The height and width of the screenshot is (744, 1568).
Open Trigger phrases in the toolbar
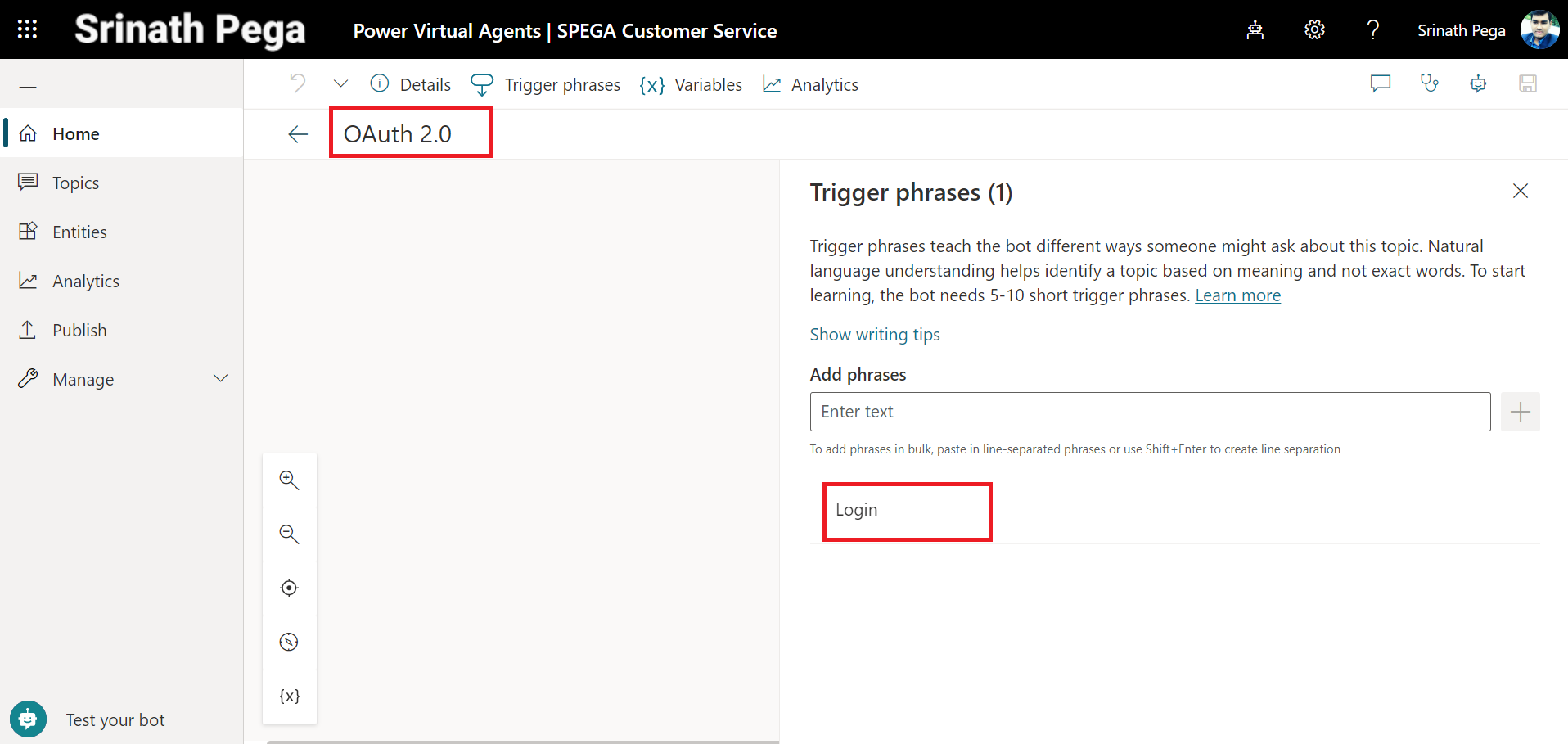click(x=546, y=84)
